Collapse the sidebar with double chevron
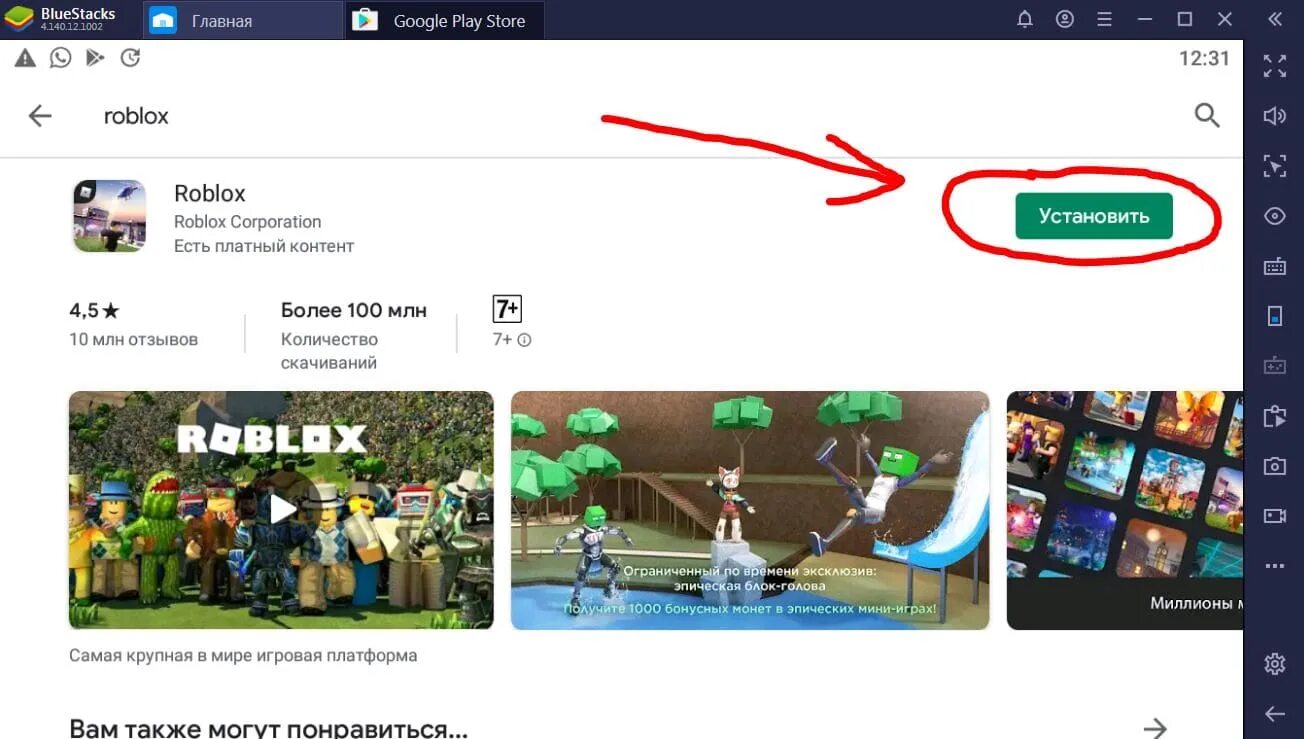The width and height of the screenshot is (1304, 739). (1275, 20)
